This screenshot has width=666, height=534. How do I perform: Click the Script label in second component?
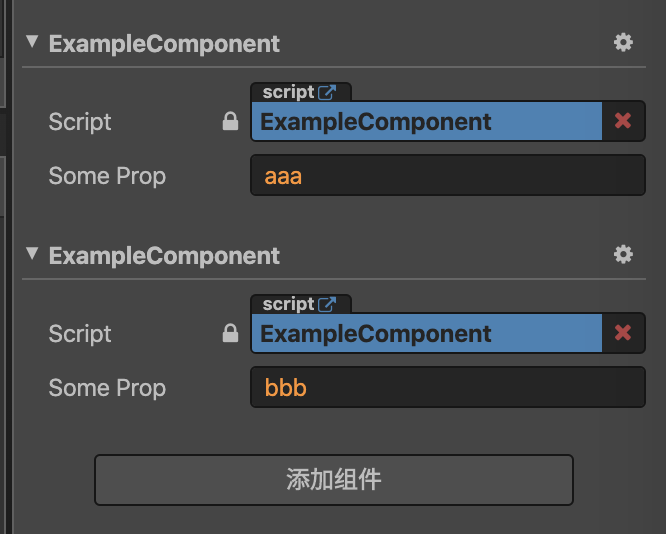point(80,334)
